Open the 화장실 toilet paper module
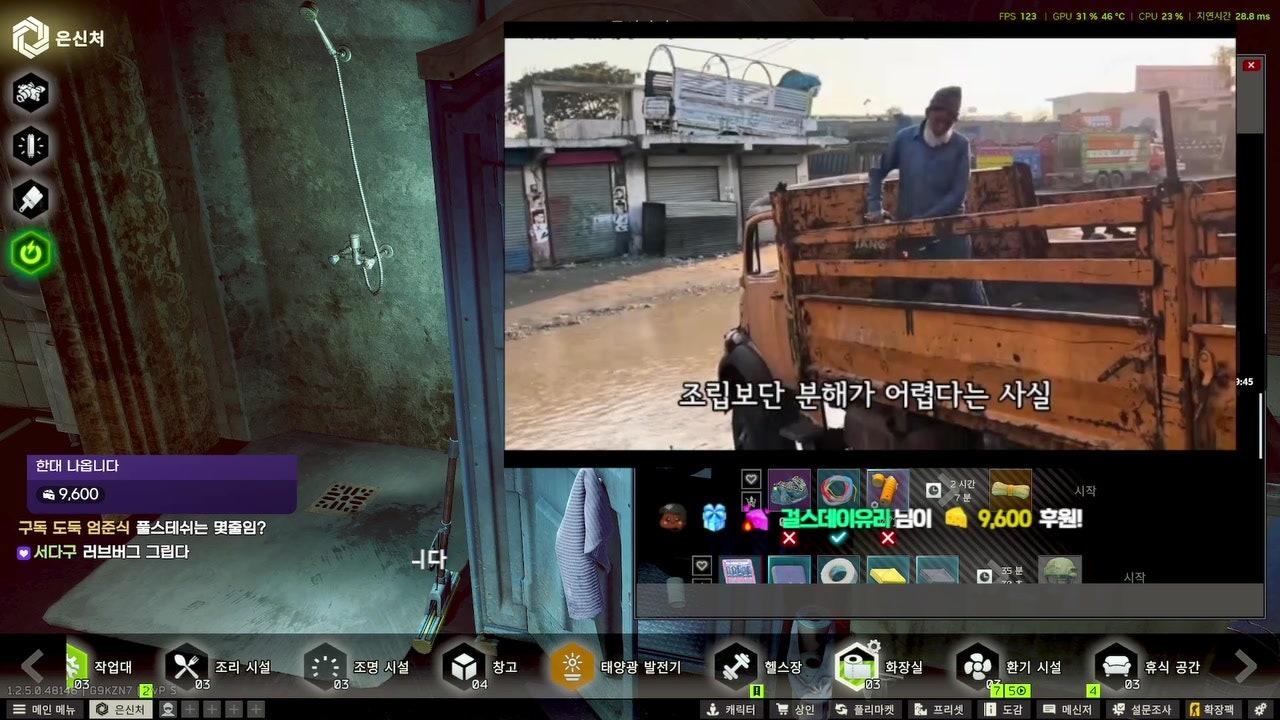1280x720 pixels. (880, 667)
